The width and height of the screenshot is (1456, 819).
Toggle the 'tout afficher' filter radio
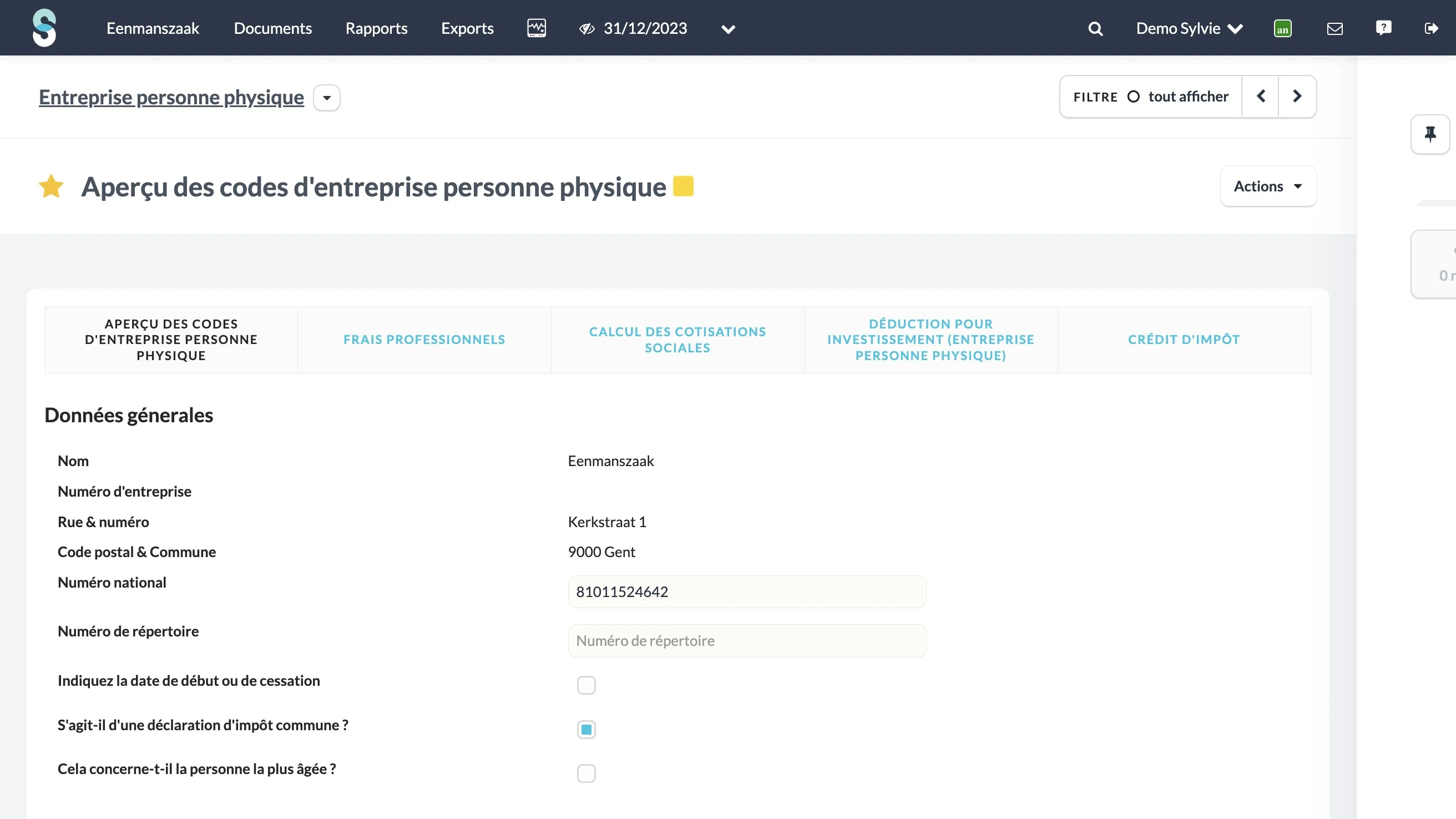tap(1133, 97)
